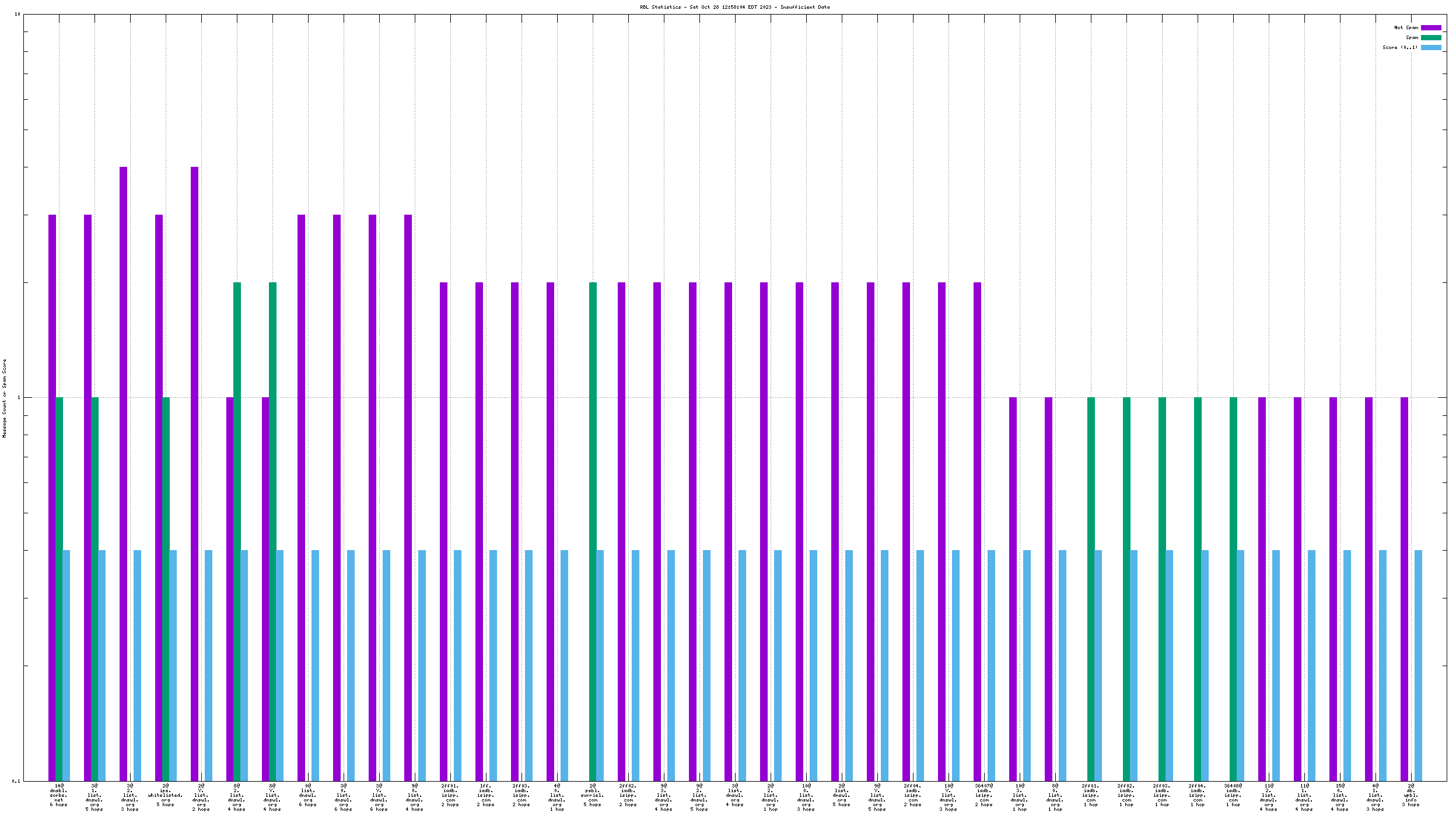Click the Not Spam legend label
Screen dimensions: 1456x819
[1405, 27]
